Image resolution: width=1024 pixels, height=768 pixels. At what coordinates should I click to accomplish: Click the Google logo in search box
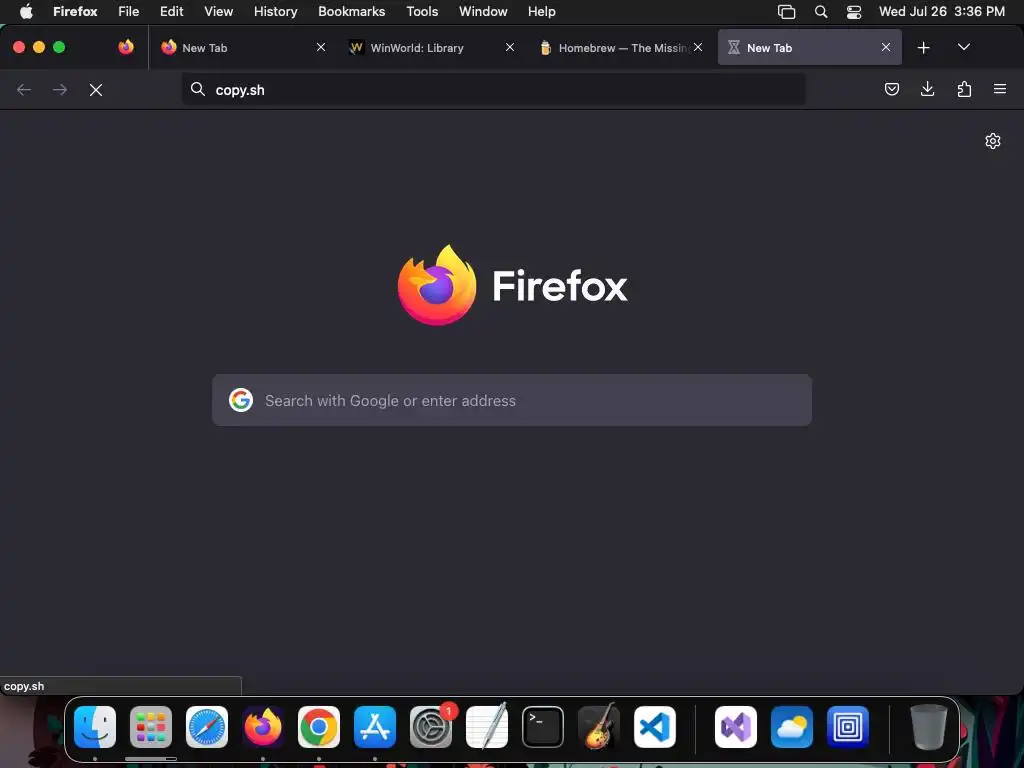241,400
